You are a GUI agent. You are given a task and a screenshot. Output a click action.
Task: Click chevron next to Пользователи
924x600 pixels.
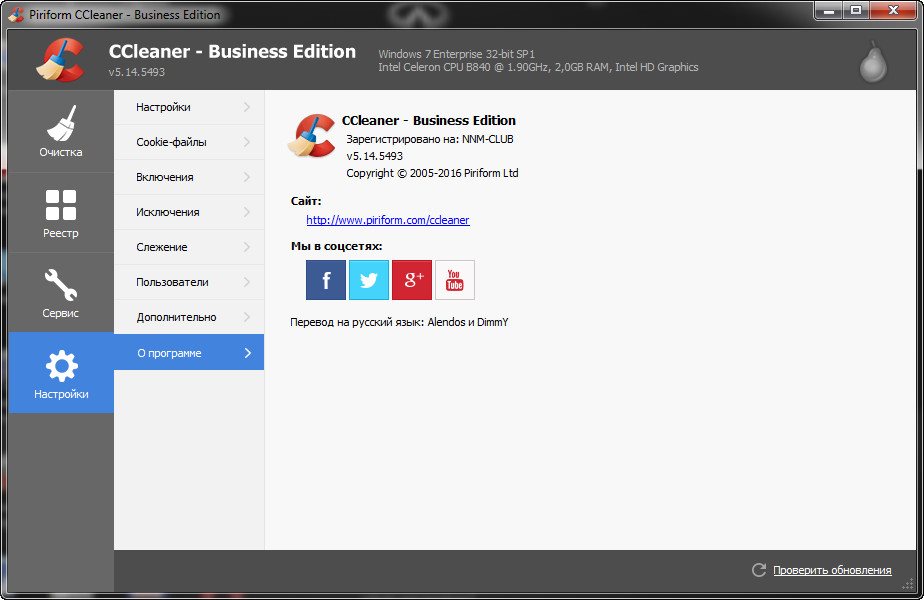click(x=247, y=282)
